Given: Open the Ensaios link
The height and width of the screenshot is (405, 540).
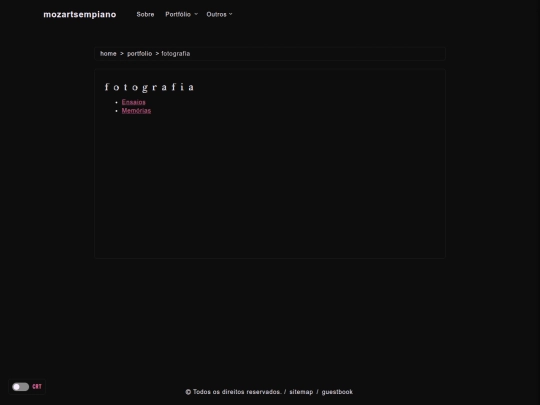Looking at the screenshot, I should click(x=134, y=102).
